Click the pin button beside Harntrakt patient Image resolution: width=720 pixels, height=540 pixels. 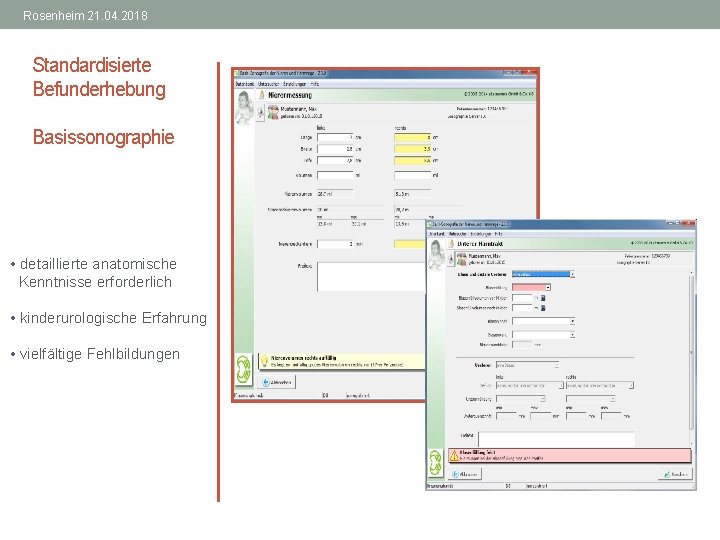click(x=450, y=259)
